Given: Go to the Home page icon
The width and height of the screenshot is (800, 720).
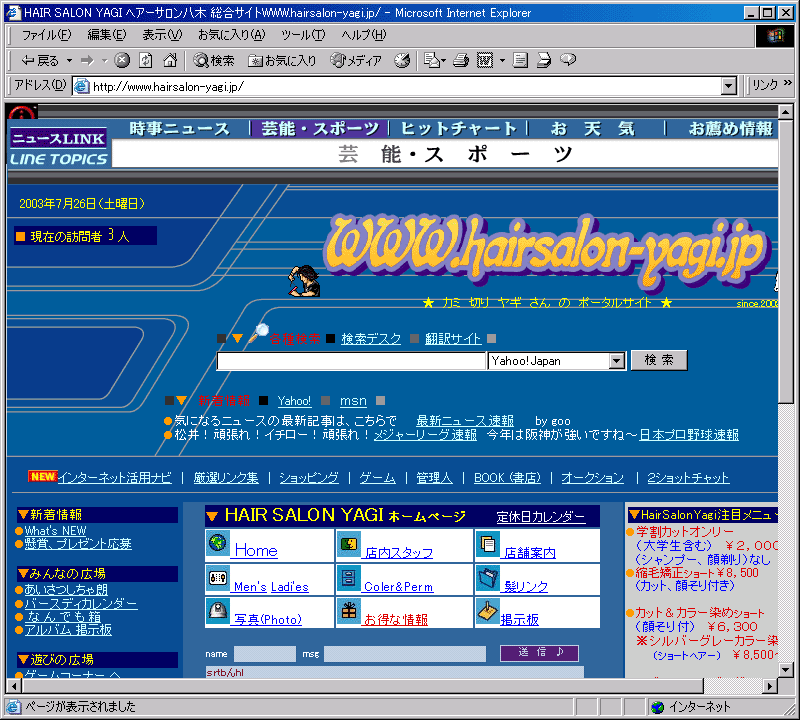Looking at the screenshot, I should [170, 60].
